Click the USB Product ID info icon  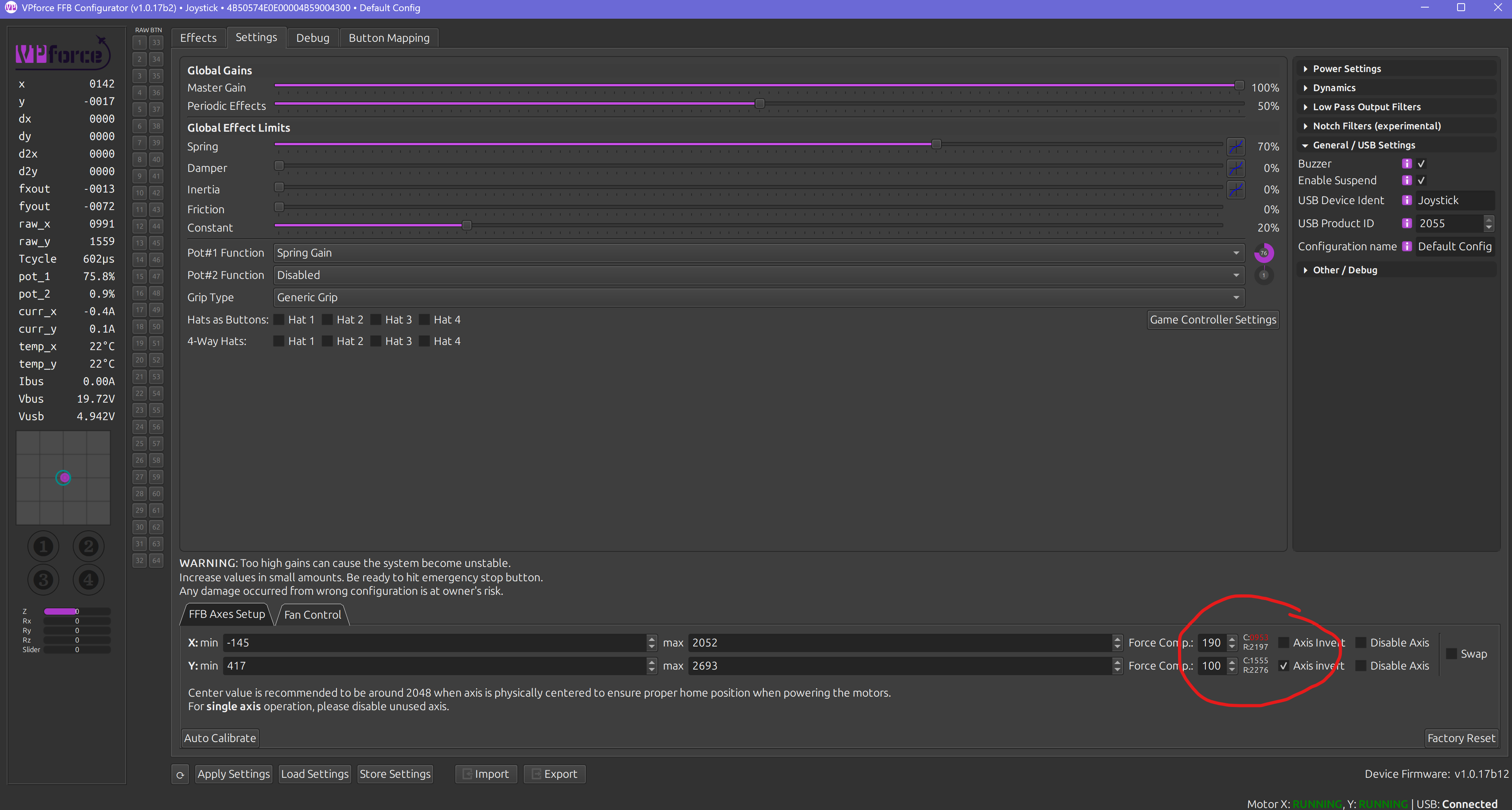tap(1406, 223)
